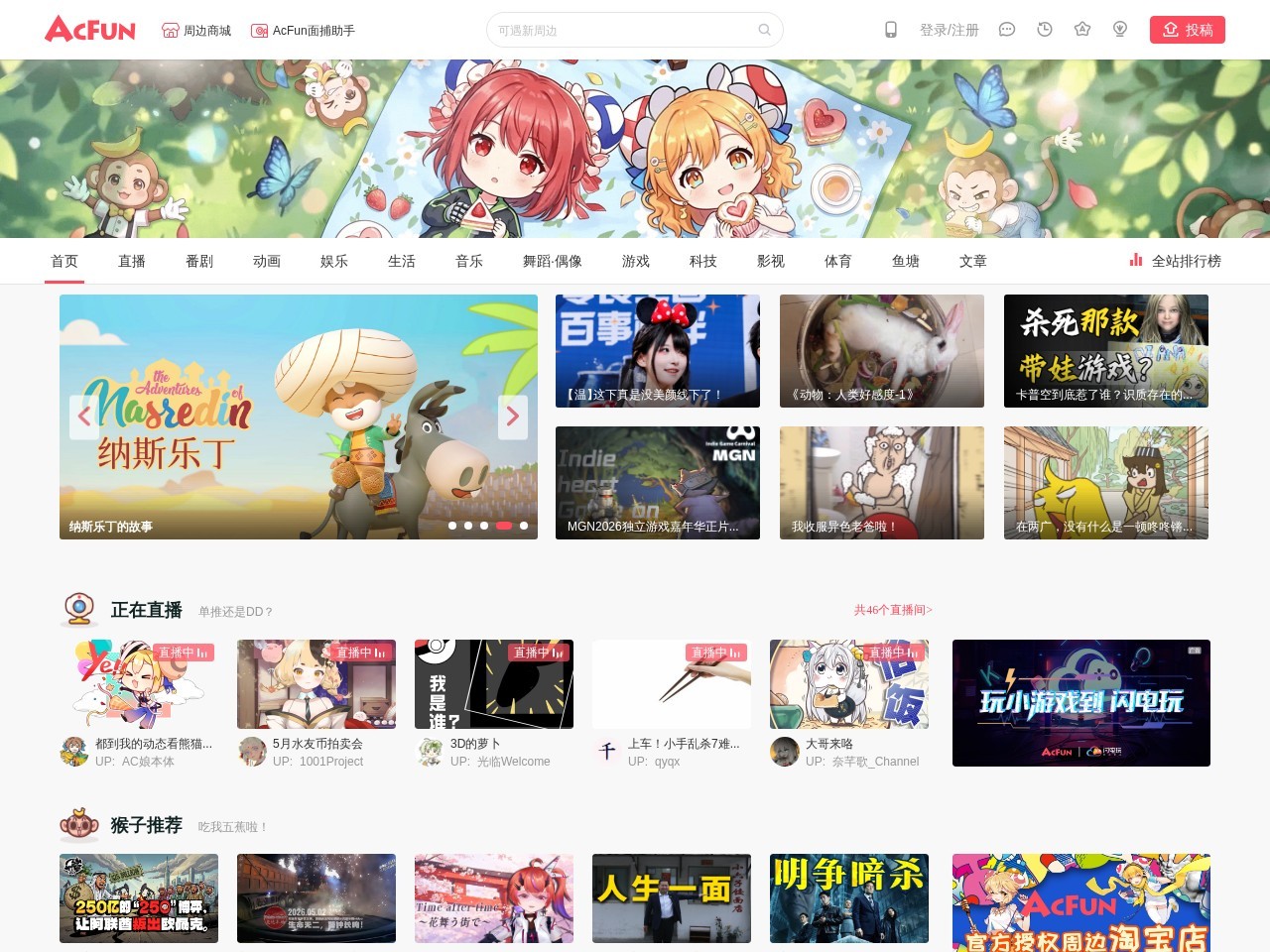Open the 娱乐 category tab
This screenshot has width=1270, height=952.
(x=334, y=261)
